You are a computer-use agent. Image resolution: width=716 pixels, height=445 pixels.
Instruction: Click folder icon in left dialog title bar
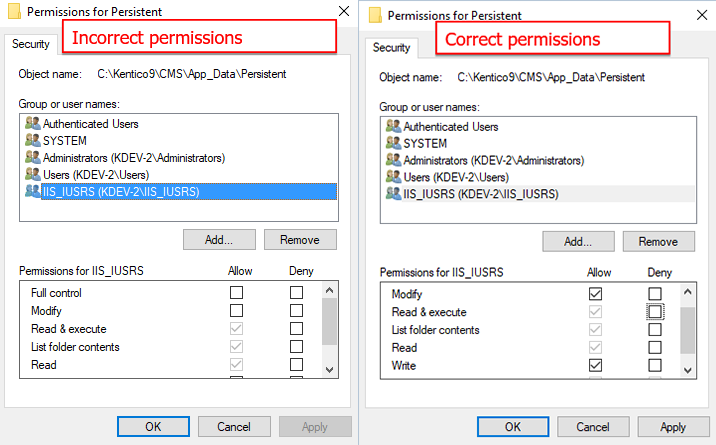[15, 11]
